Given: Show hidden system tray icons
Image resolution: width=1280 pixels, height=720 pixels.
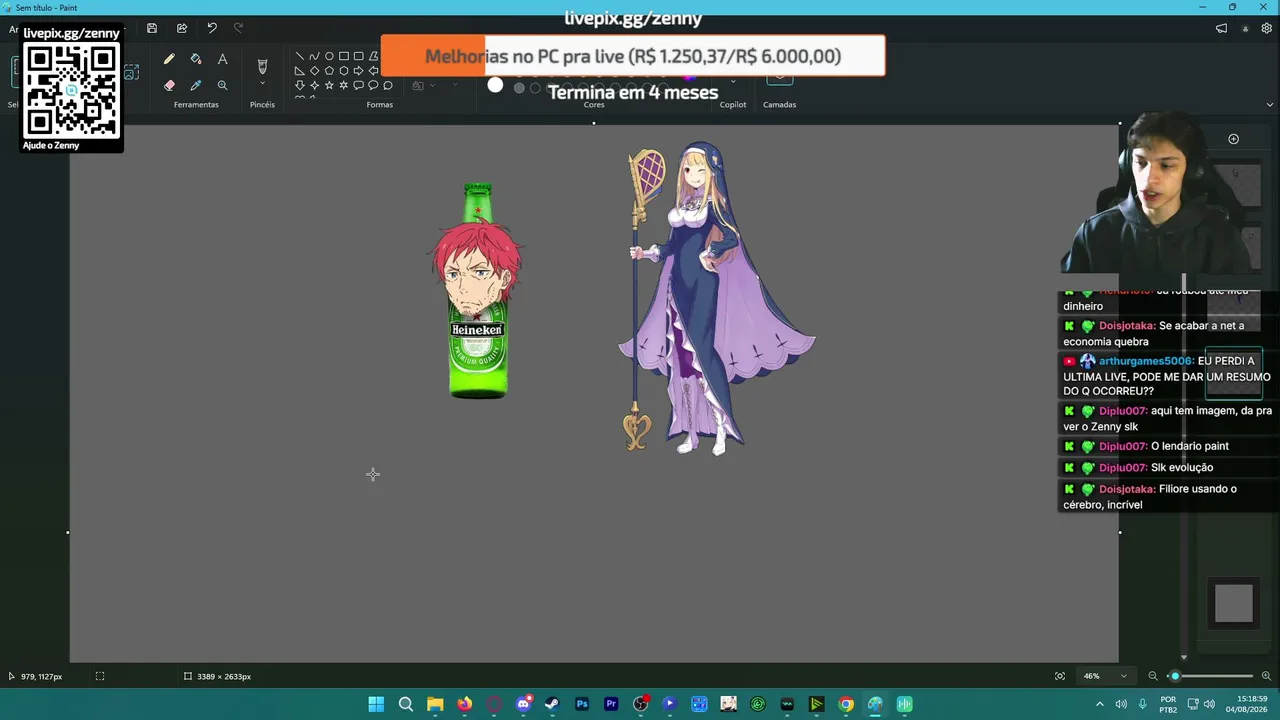Looking at the screenshot, I should point(1100,704).
